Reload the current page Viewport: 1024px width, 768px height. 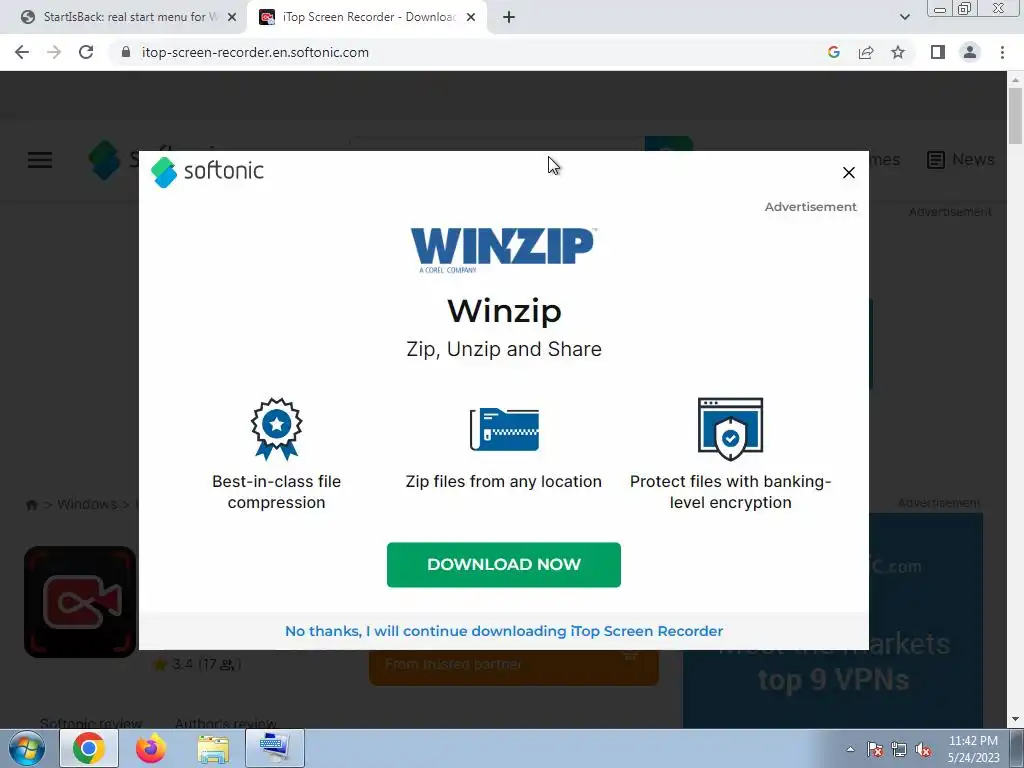point(86,52)
